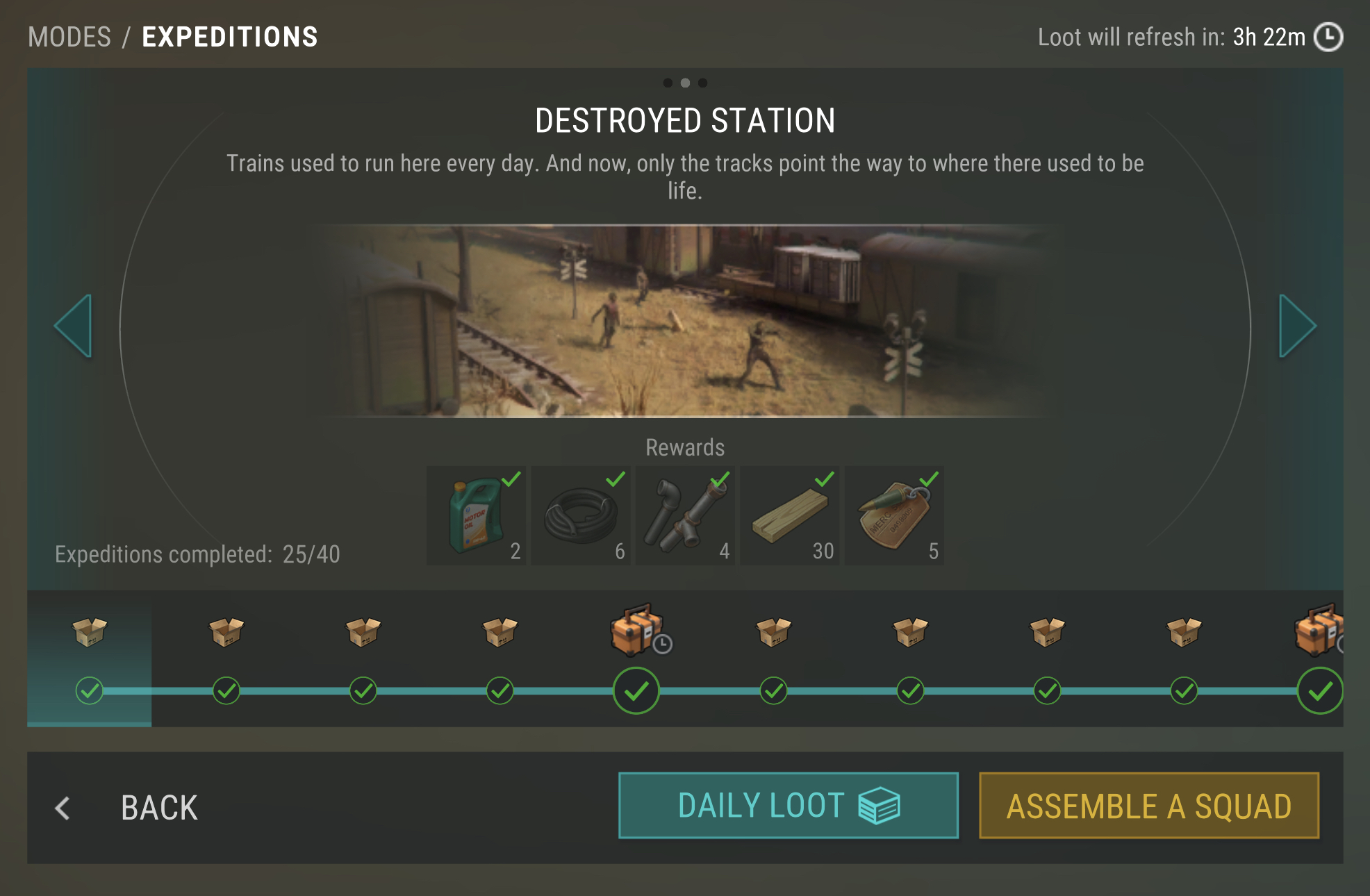1370x896 pixels.
Task: Click the final large checkmark on track
Action: coord(1320,690)
